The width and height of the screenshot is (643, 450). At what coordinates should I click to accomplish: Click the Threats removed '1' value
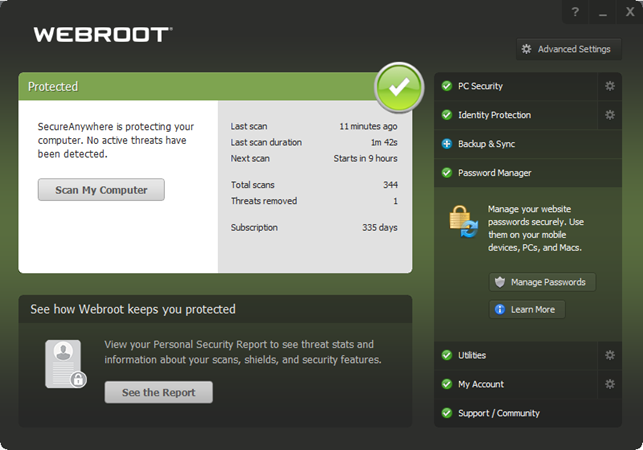[395, 201]
